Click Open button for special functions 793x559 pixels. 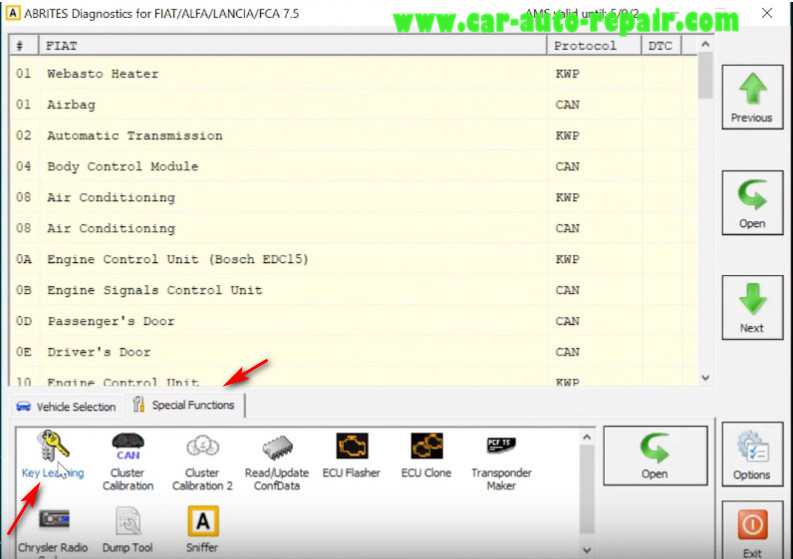655,456
